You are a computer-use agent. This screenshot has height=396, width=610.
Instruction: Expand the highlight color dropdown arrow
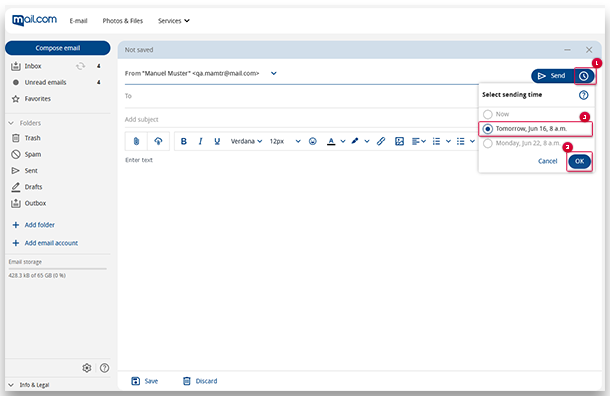[367, 141]
